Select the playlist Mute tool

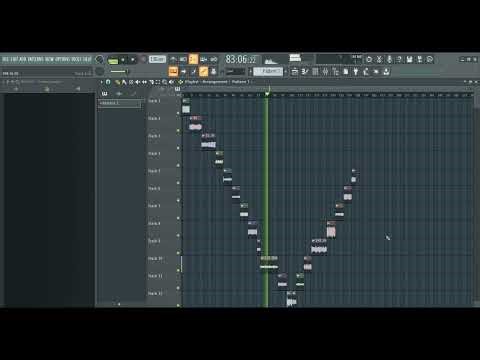click(137, 82)
